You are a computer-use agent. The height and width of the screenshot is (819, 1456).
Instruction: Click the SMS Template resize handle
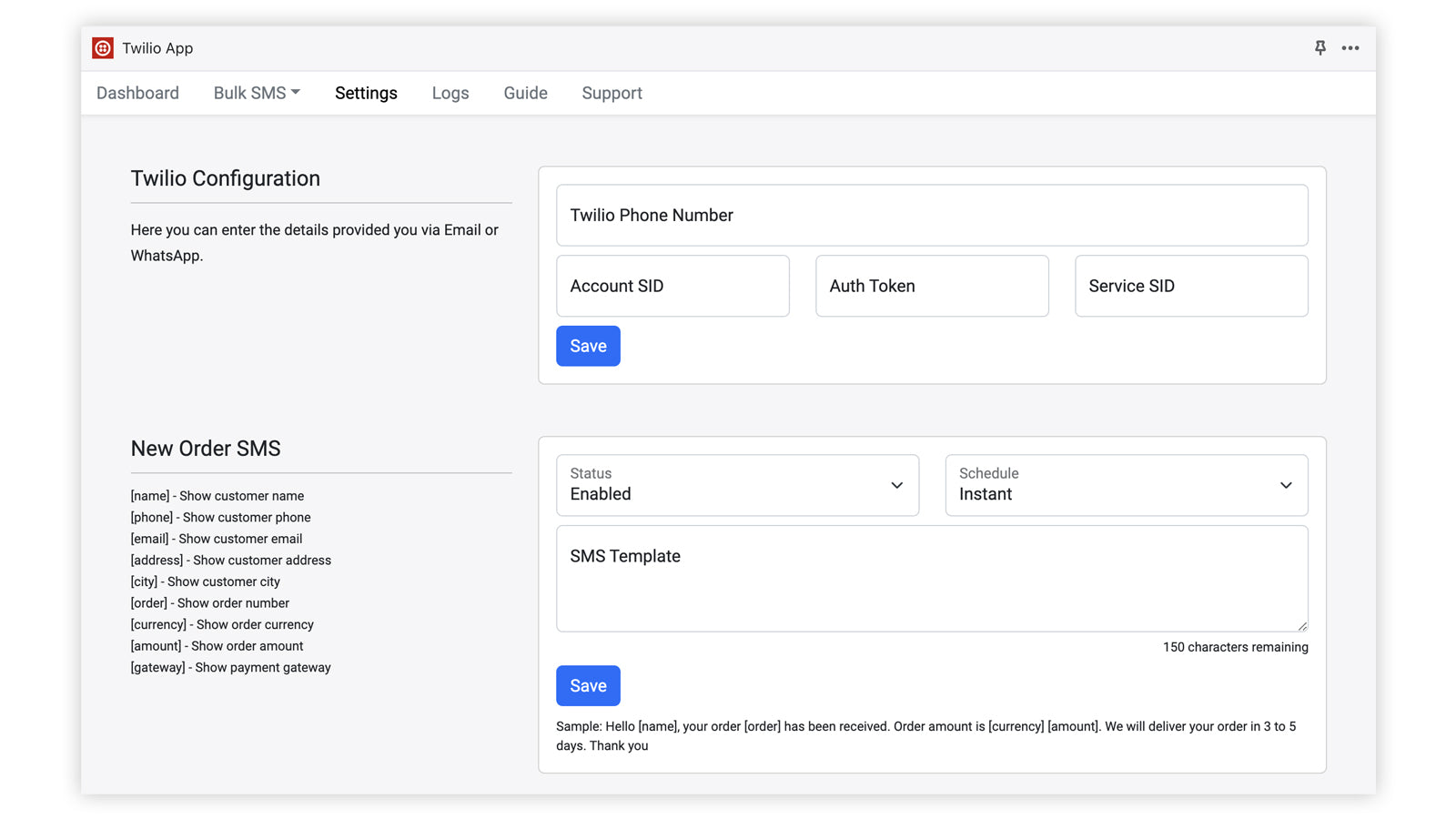pos(1302,624)
